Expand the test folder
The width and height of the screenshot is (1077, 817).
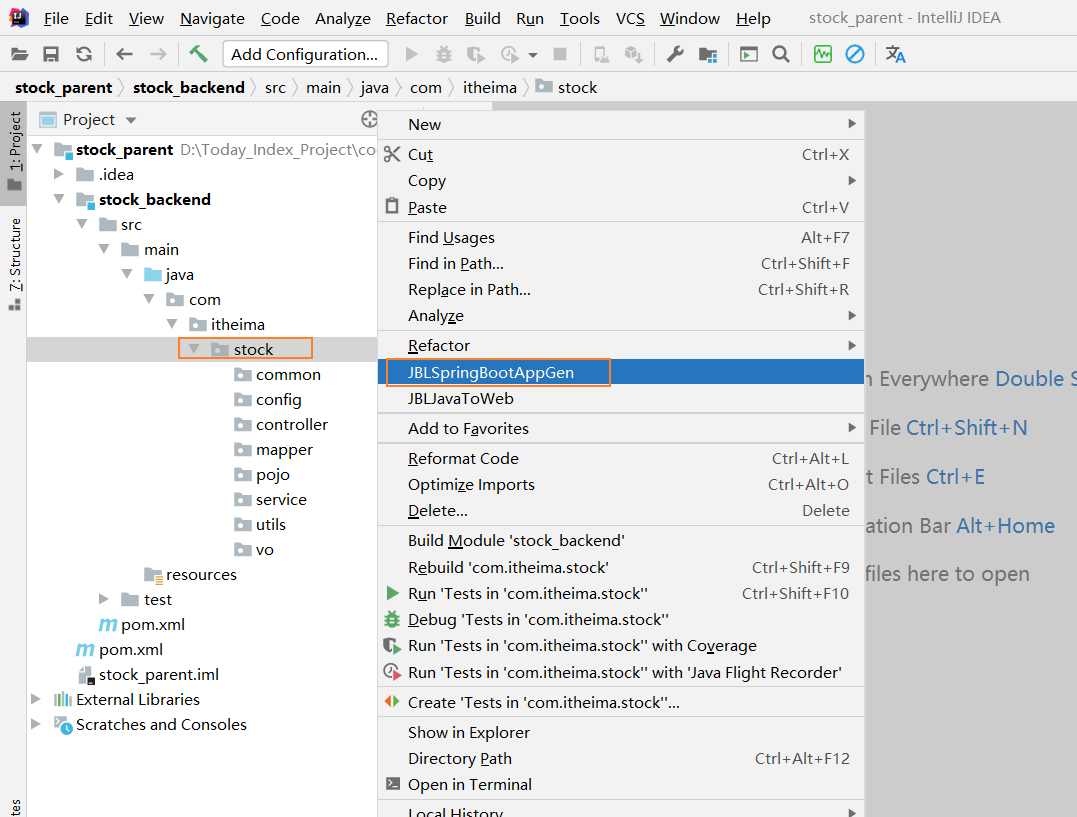click(104, 598)
